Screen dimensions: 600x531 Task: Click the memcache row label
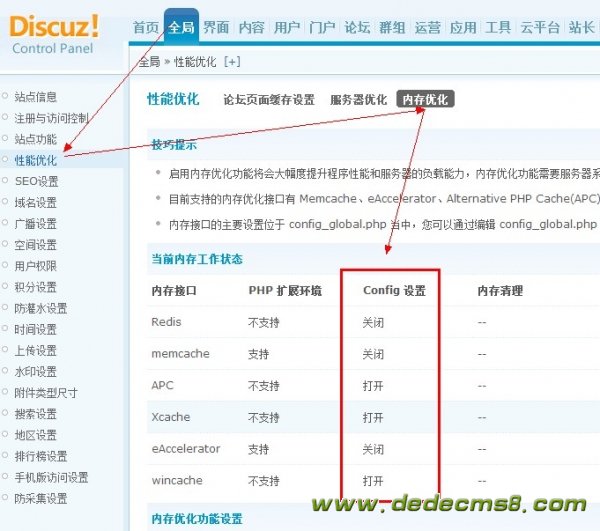point(180,354)
